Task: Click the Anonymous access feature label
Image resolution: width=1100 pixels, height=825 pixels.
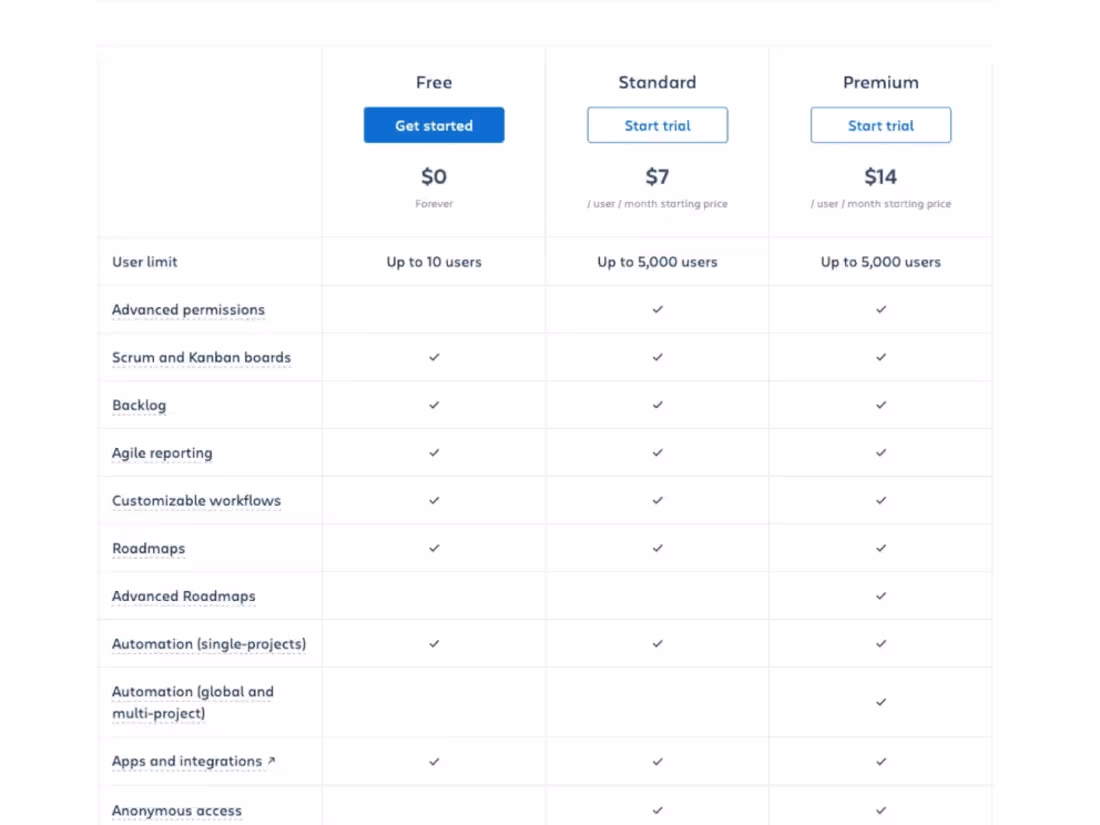Action: [176, 811]
